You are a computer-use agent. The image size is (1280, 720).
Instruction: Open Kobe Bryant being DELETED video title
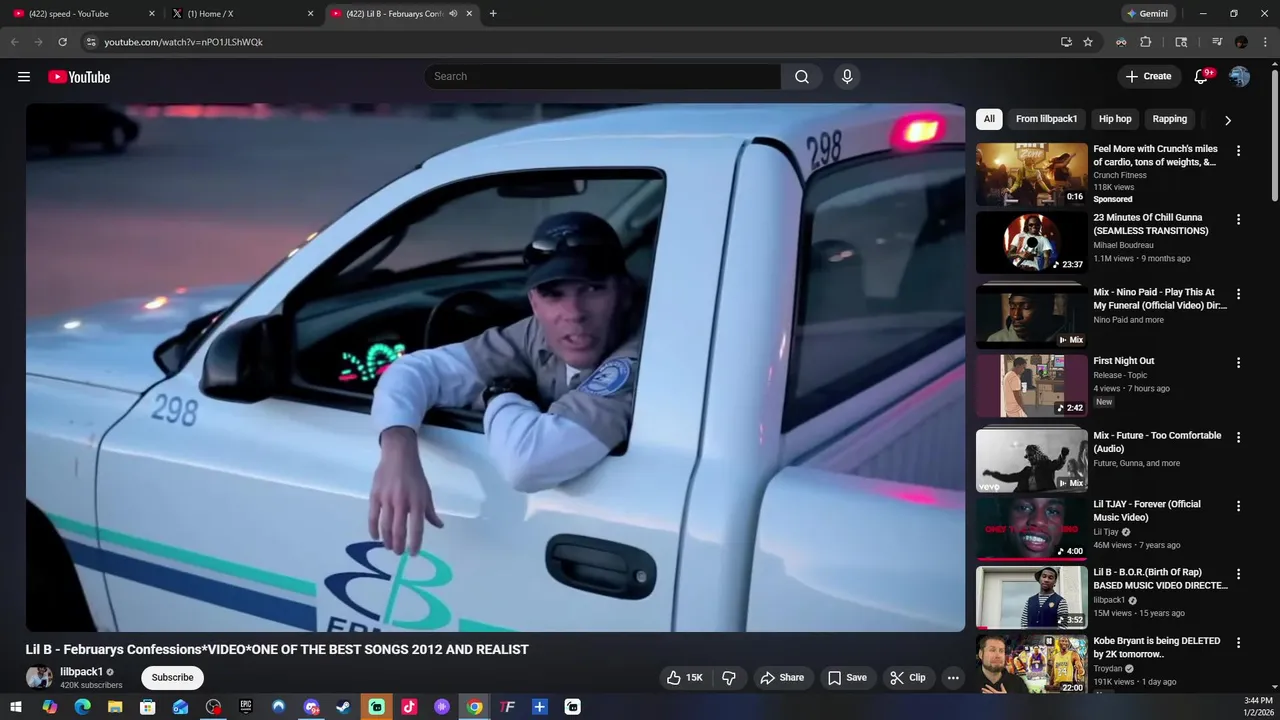tap(1157, 648)
